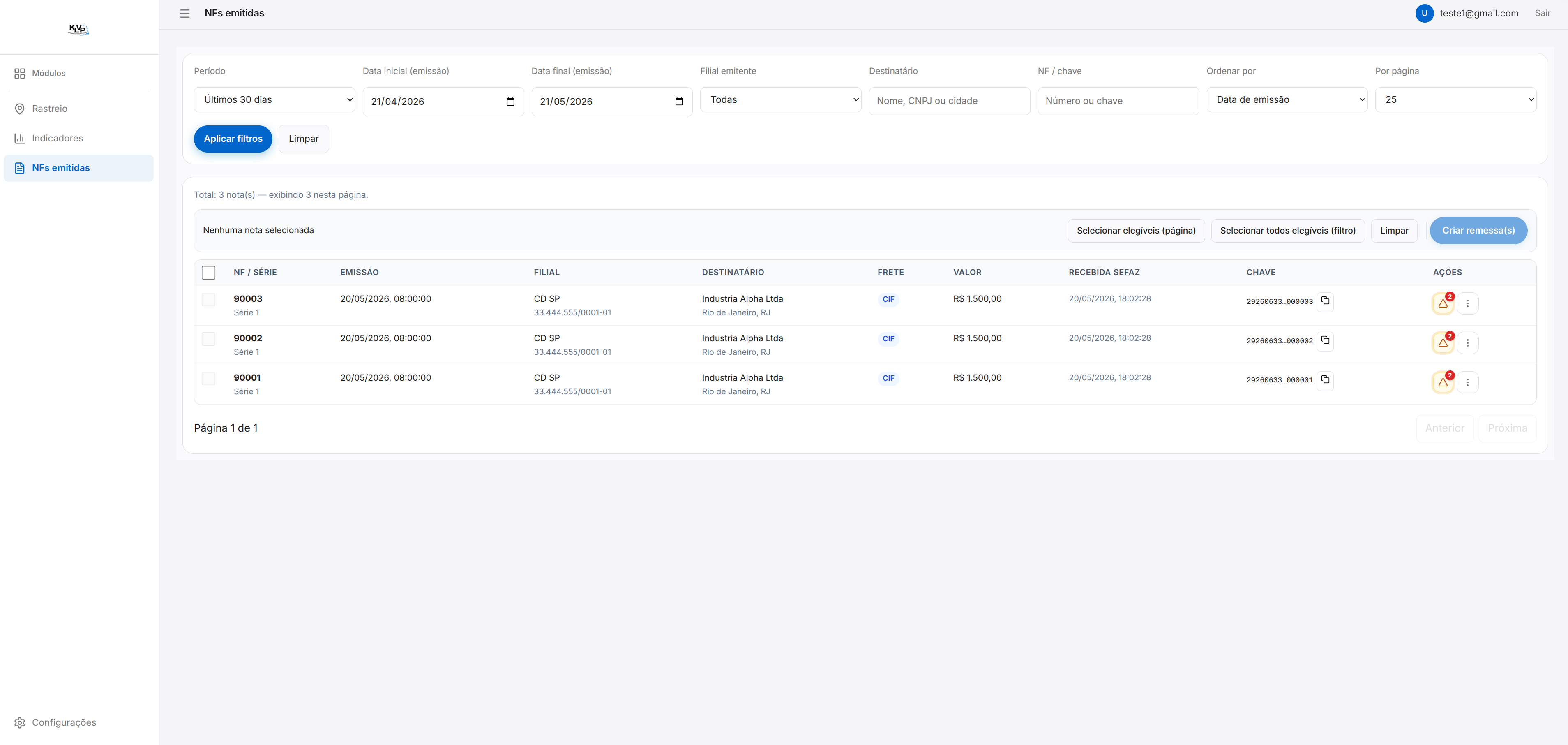
Task: Go to Indicadores in the sidebar
Action: pos(78,139)
